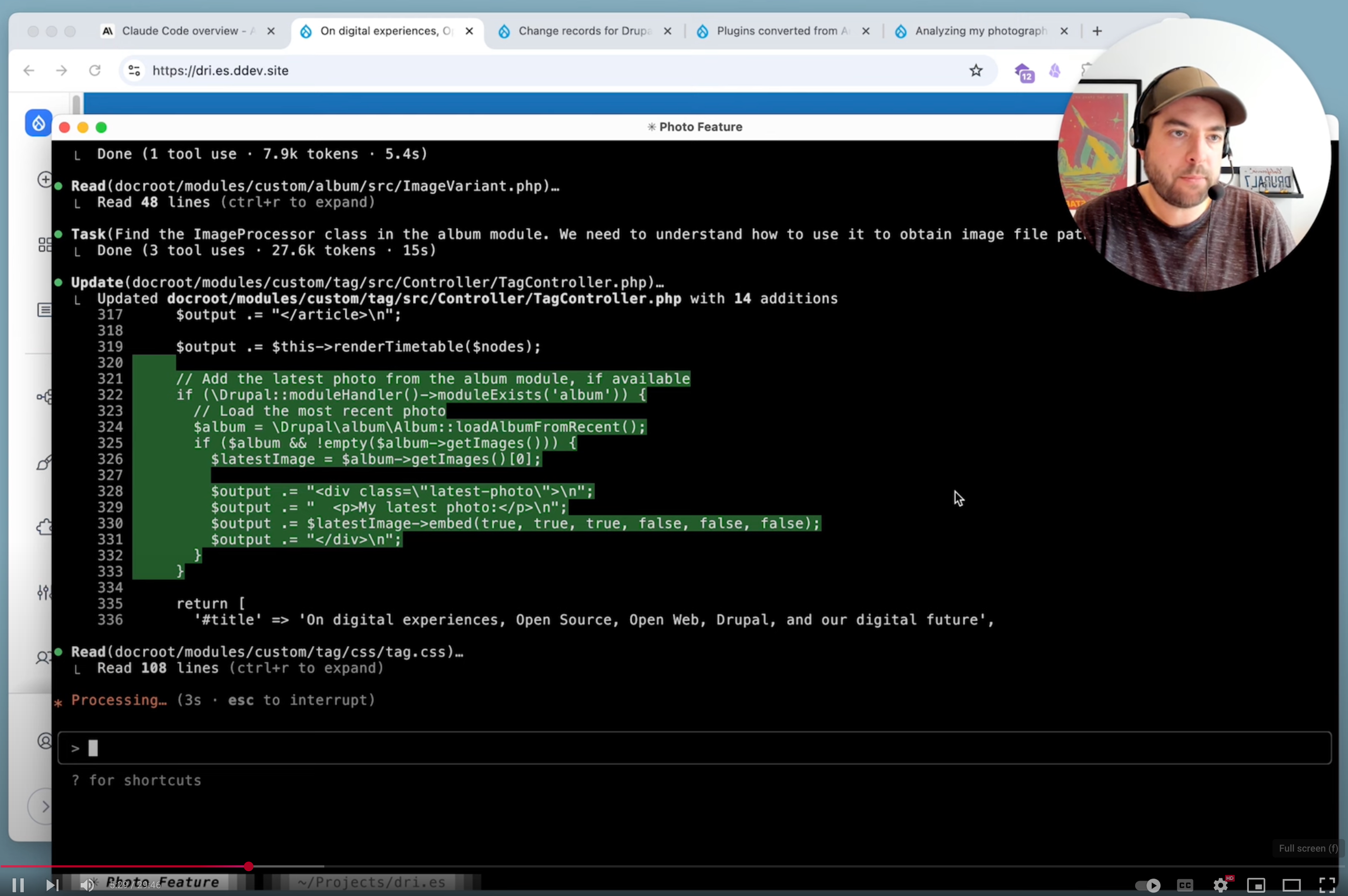Pause the video playback
This screenshot has height=896, width=1348.
(18, 885)
